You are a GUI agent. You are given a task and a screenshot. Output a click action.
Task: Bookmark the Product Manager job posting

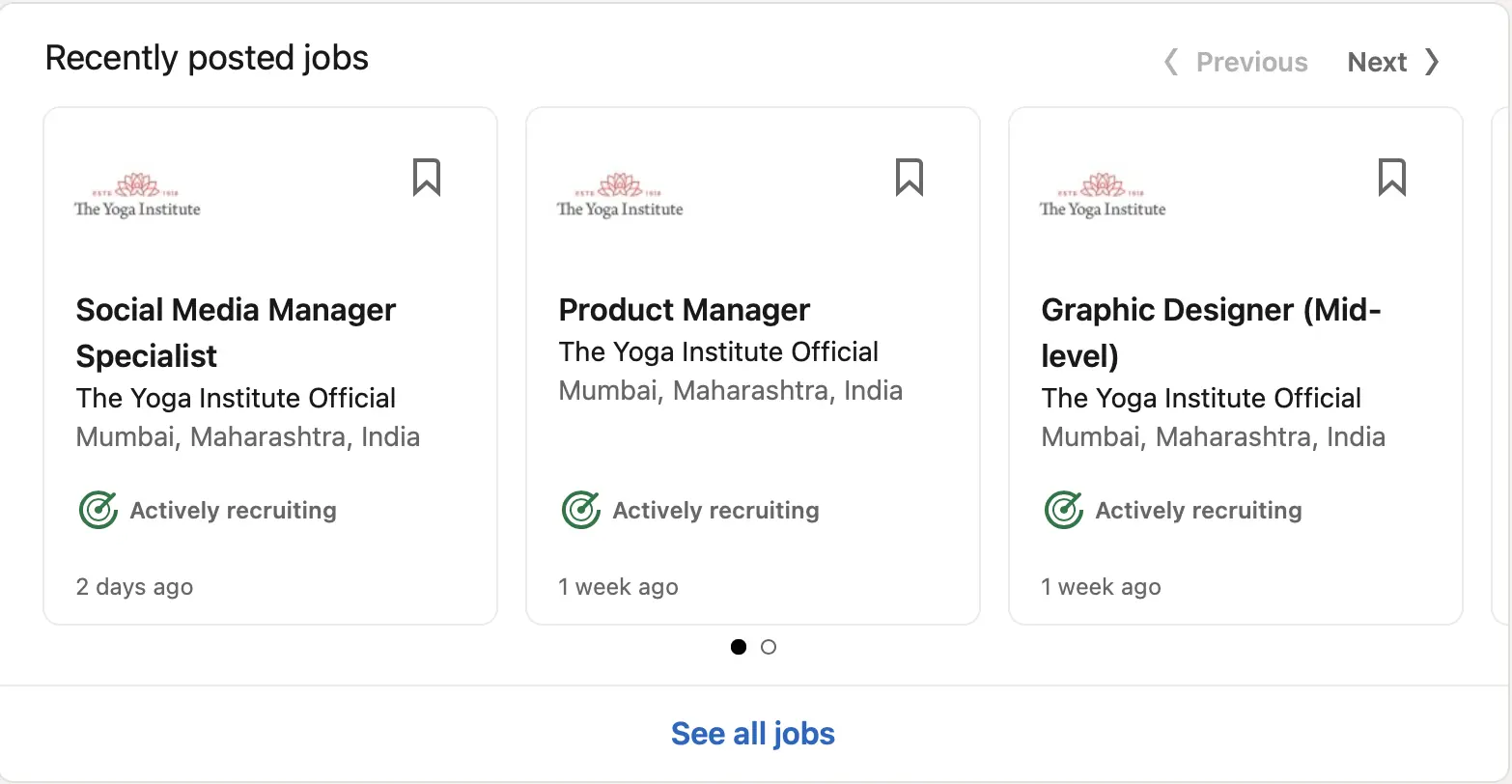click(910, 178)
